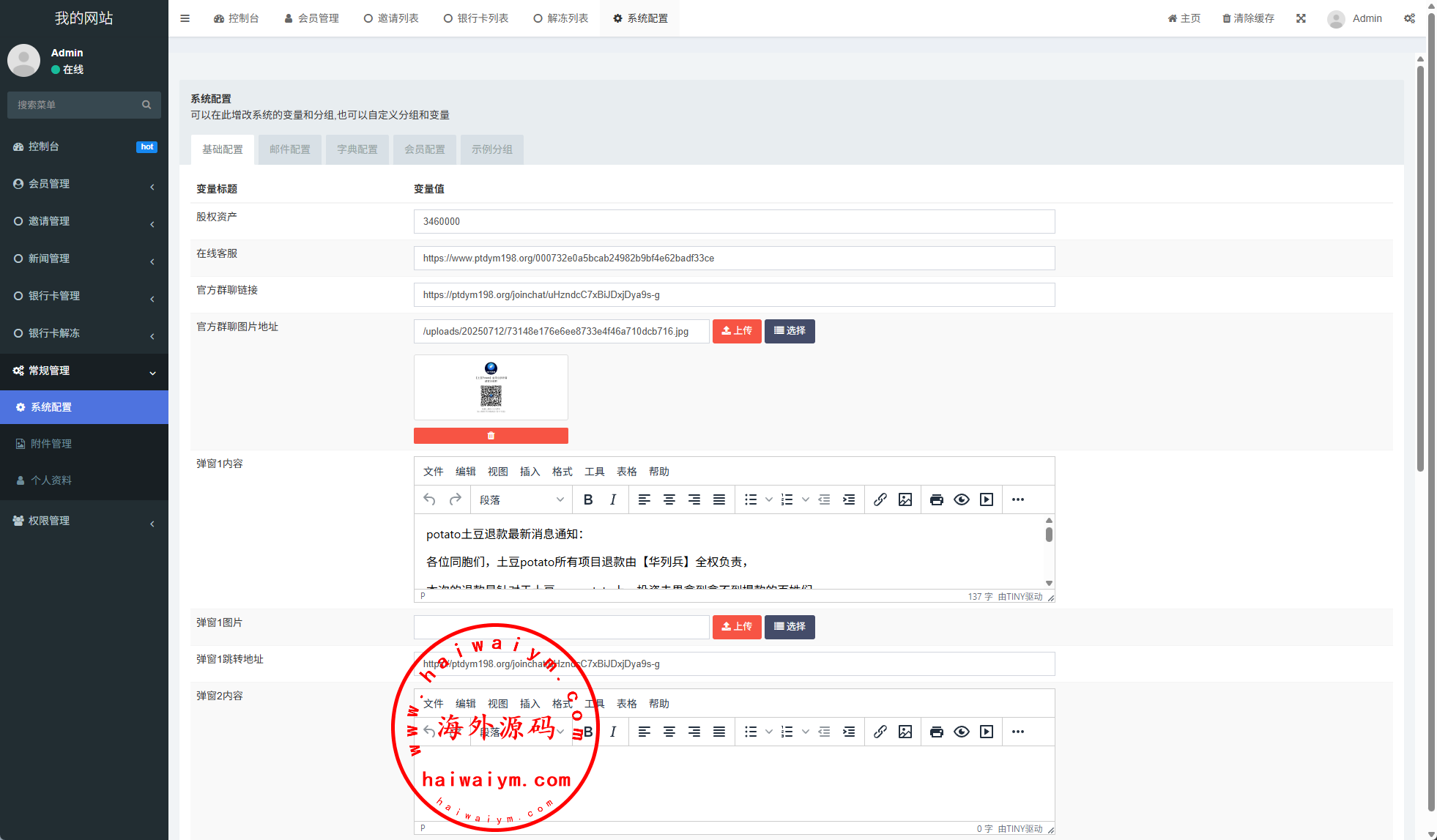Click insert link icon in first editor
The width and height of the screenshot is (1437, 840).
[x=880, y=499]
